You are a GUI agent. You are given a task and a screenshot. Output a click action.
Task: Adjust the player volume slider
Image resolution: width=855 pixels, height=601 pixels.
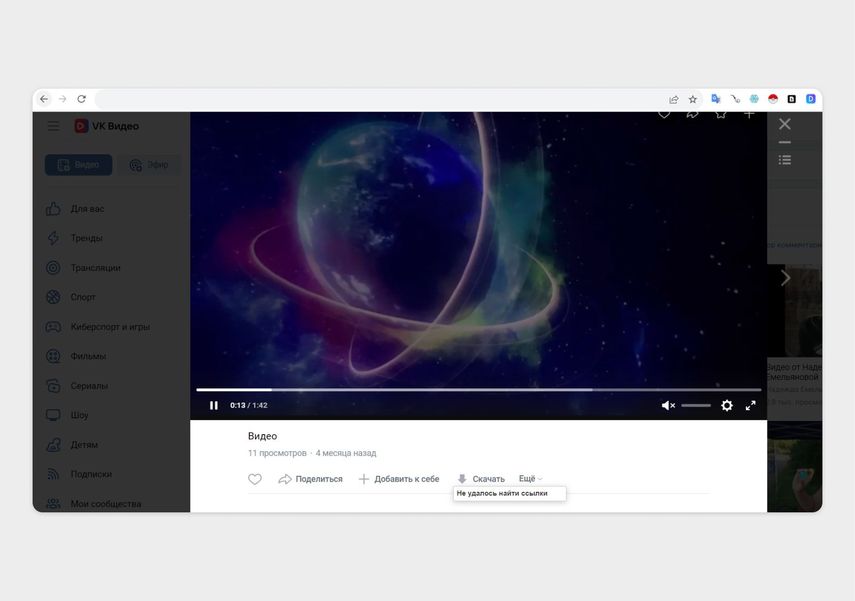pos(696,405)
